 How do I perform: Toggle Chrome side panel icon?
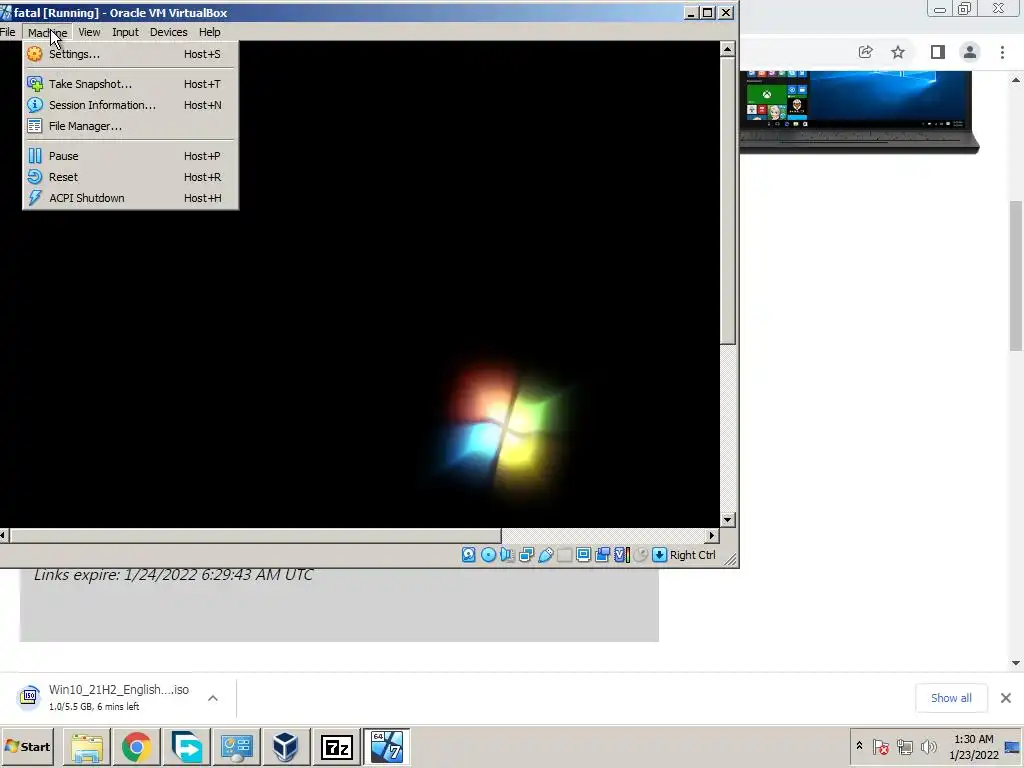coord(938,52)
